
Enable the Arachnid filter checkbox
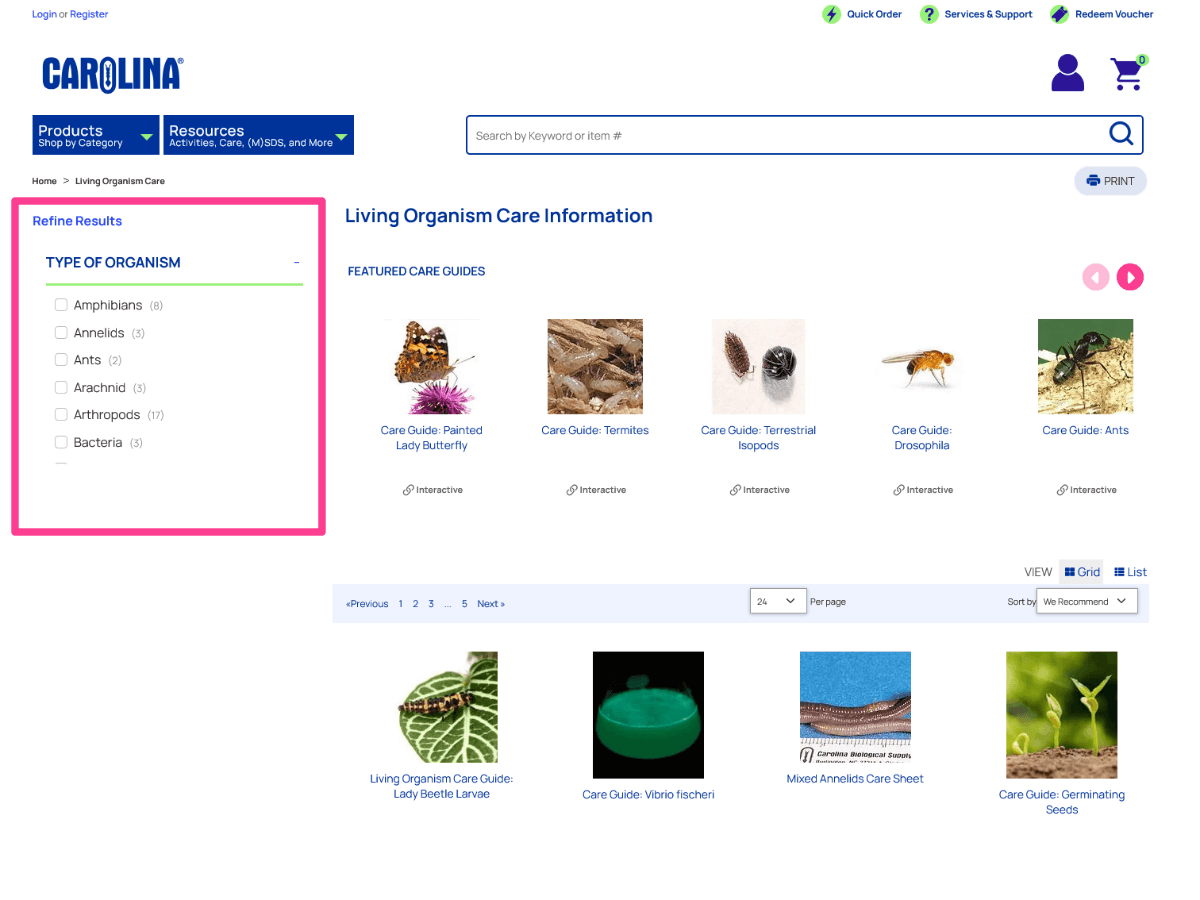click(61, 387)
